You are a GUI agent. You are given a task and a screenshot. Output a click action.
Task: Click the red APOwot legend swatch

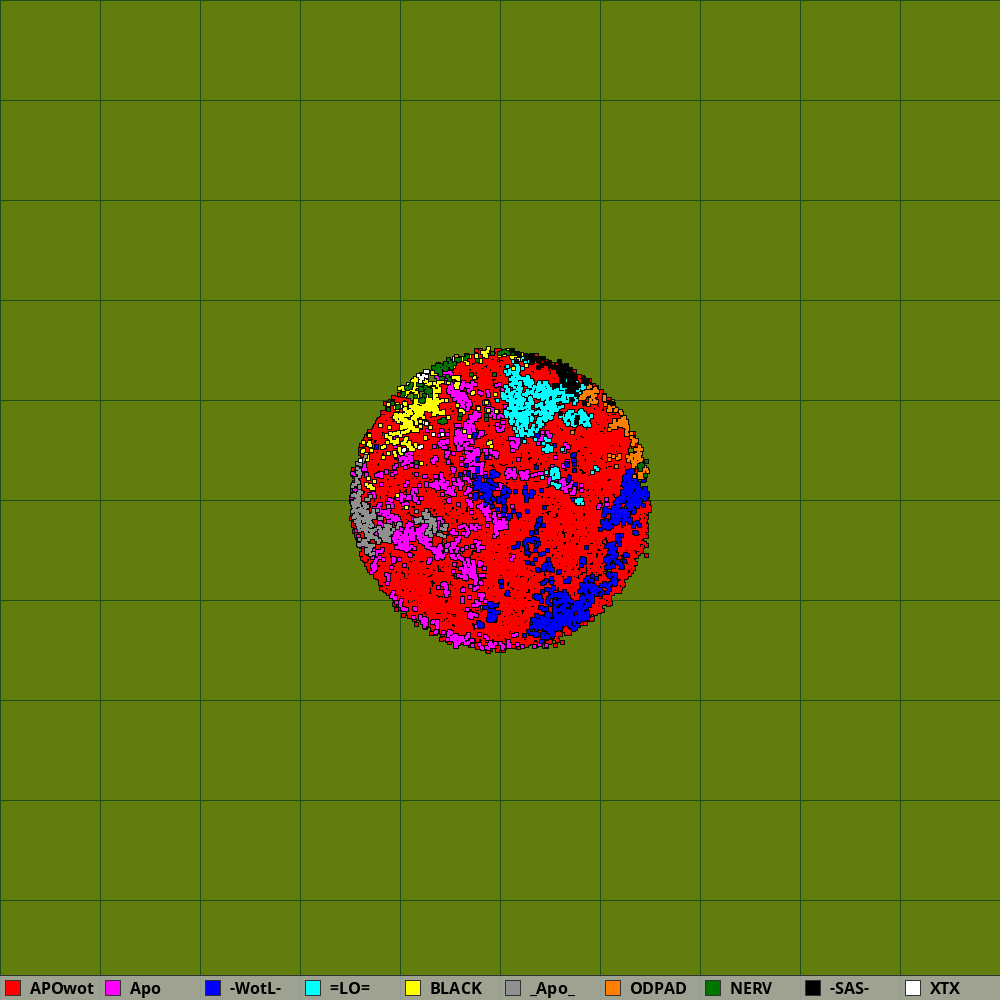pos(13,988)
